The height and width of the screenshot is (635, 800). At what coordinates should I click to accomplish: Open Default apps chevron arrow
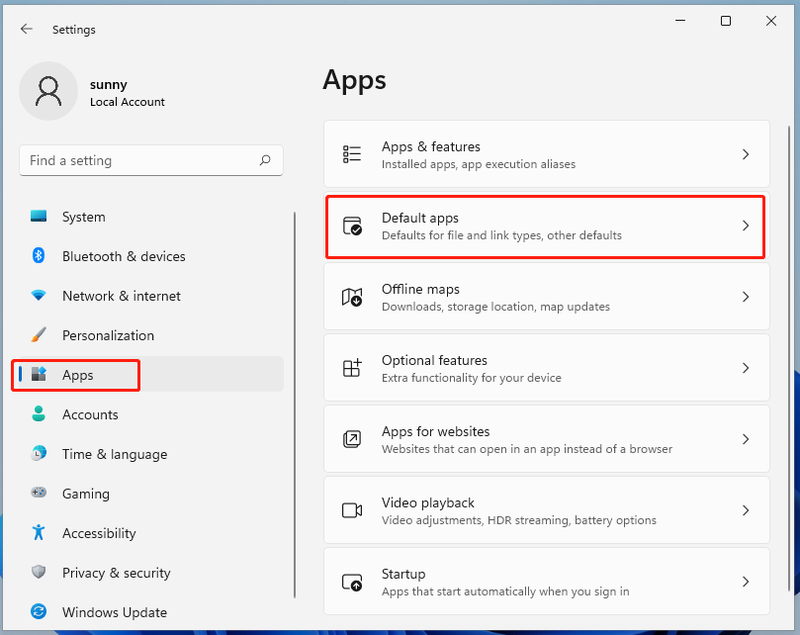tap(745, 225)
